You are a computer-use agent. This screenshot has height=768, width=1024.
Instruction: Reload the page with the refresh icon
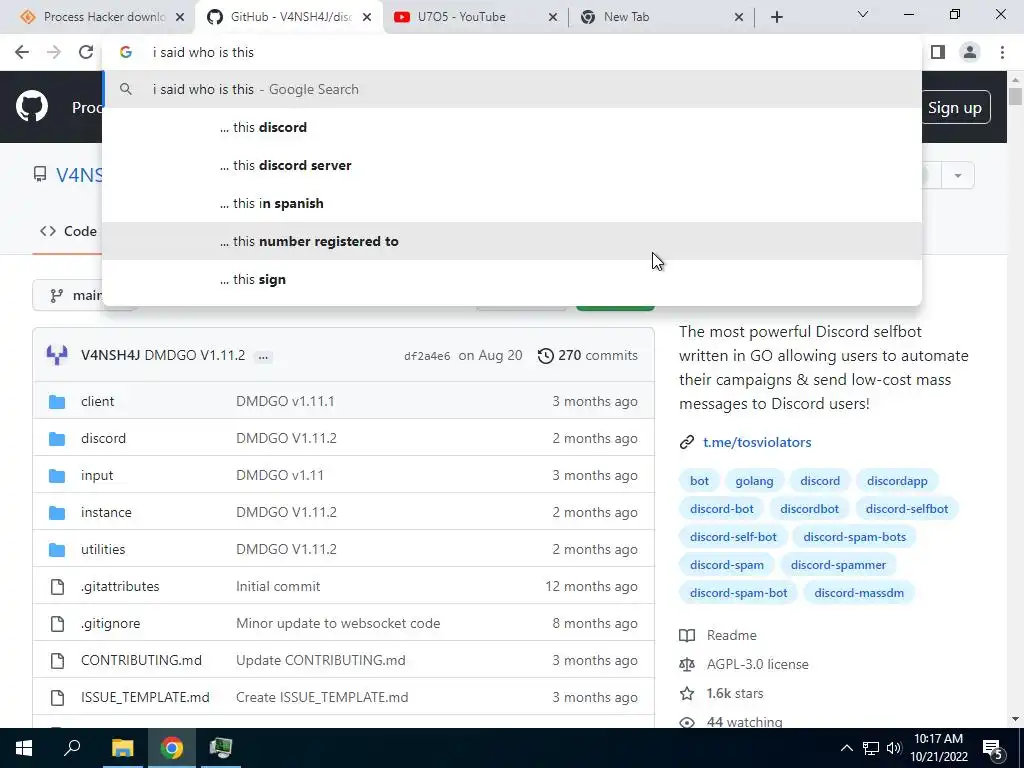pyautogui.click(x=86, y=52)
